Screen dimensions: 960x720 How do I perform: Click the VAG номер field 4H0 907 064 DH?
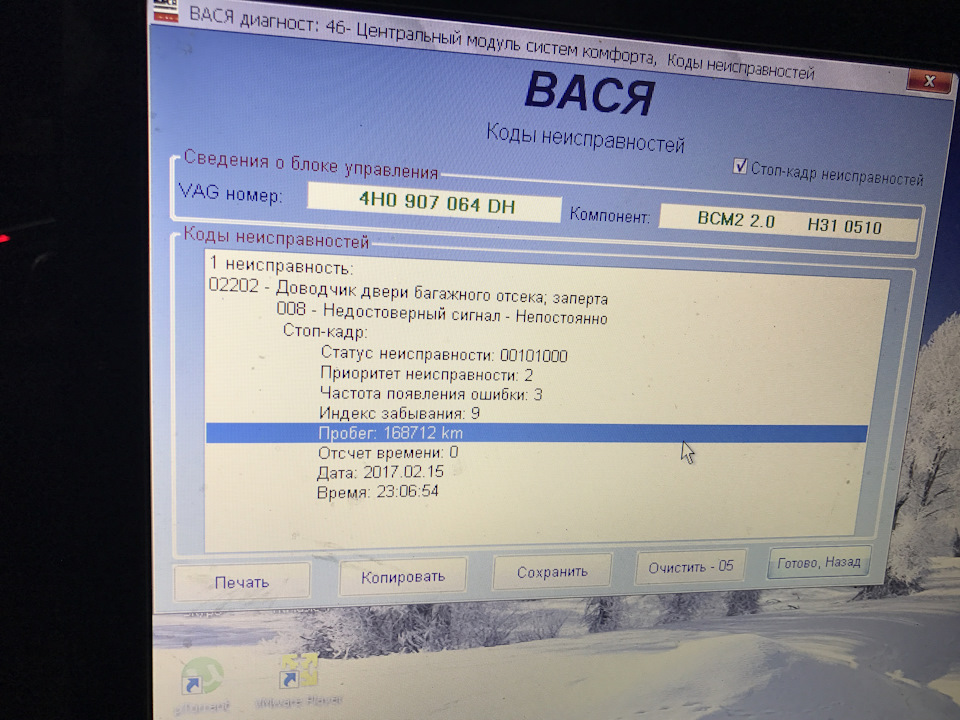pos(435,202)
